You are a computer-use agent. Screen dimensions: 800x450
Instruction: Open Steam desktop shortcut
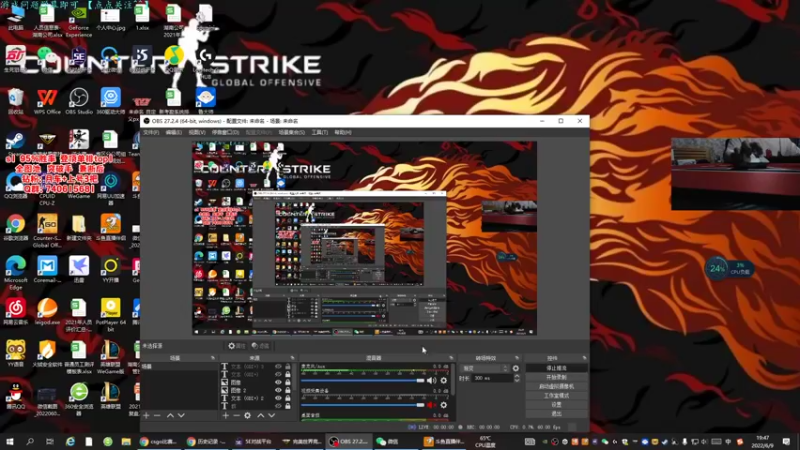coord(15,142)
